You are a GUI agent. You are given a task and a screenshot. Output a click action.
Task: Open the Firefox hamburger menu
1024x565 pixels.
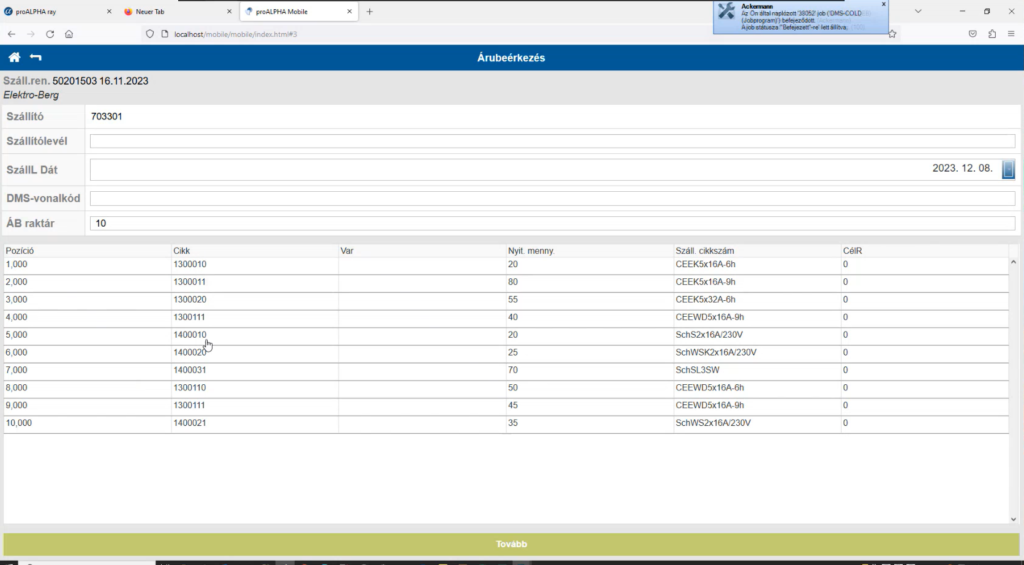tap(1011, 33)
